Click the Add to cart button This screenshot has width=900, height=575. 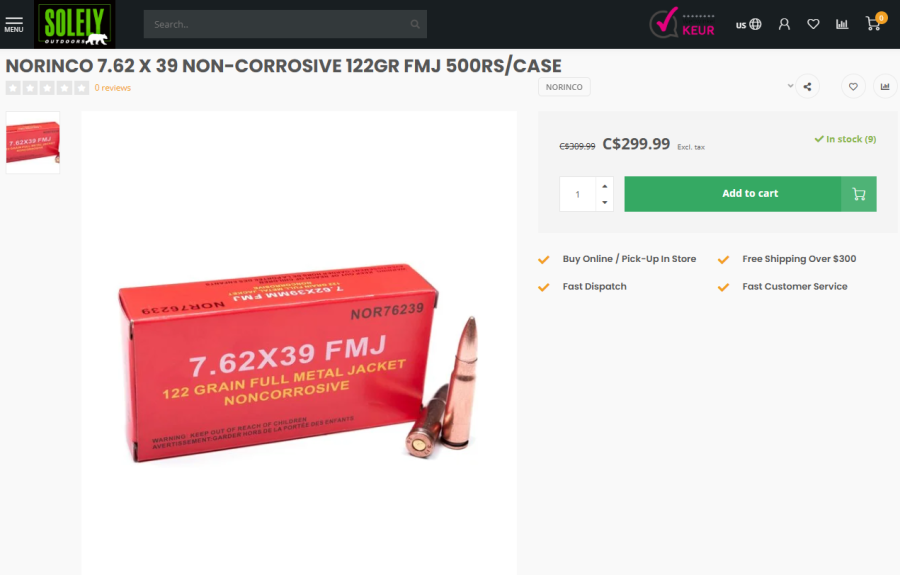[x=750, y=194]
